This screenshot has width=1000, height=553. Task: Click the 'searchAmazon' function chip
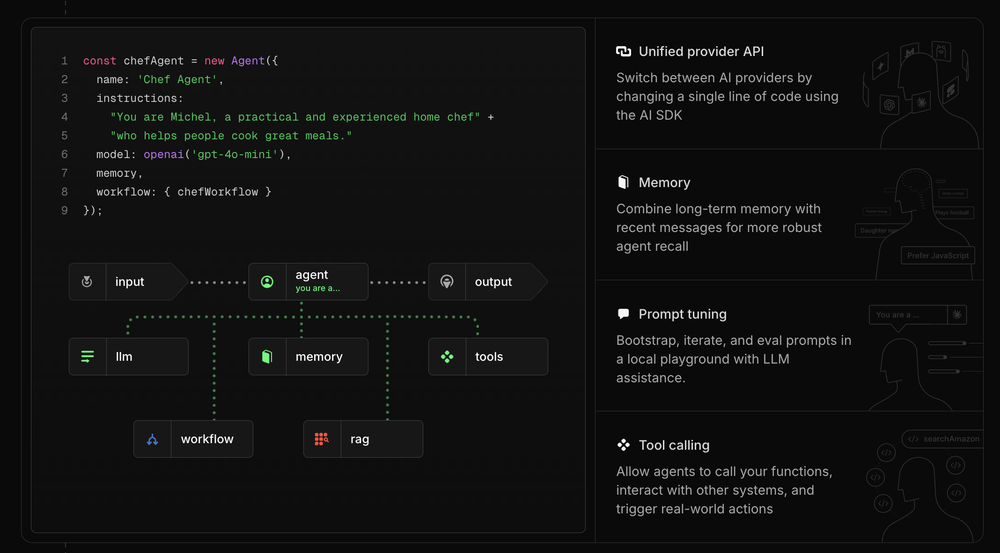(x=943, y=439)
